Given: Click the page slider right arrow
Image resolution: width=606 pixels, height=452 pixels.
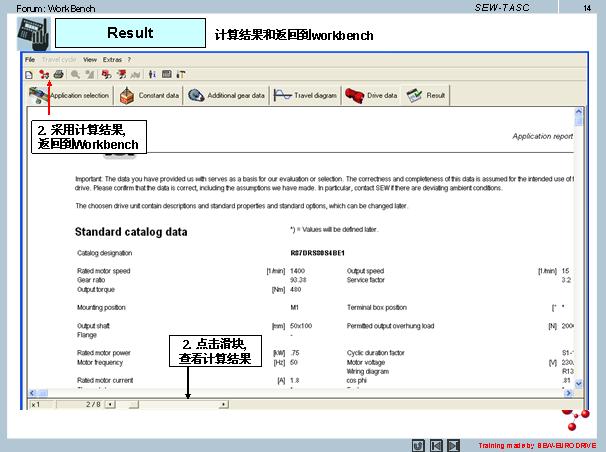Looking at the screenshot, I should pos(223,404).
